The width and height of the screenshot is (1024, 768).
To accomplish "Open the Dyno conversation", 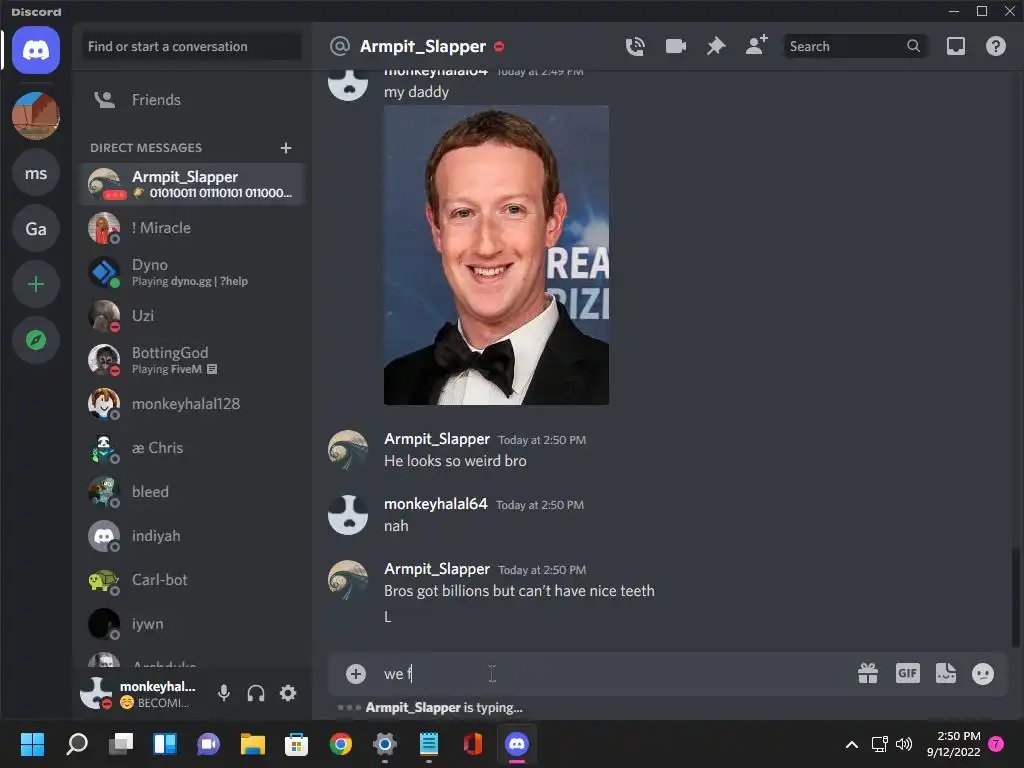I will coord(193,272).
